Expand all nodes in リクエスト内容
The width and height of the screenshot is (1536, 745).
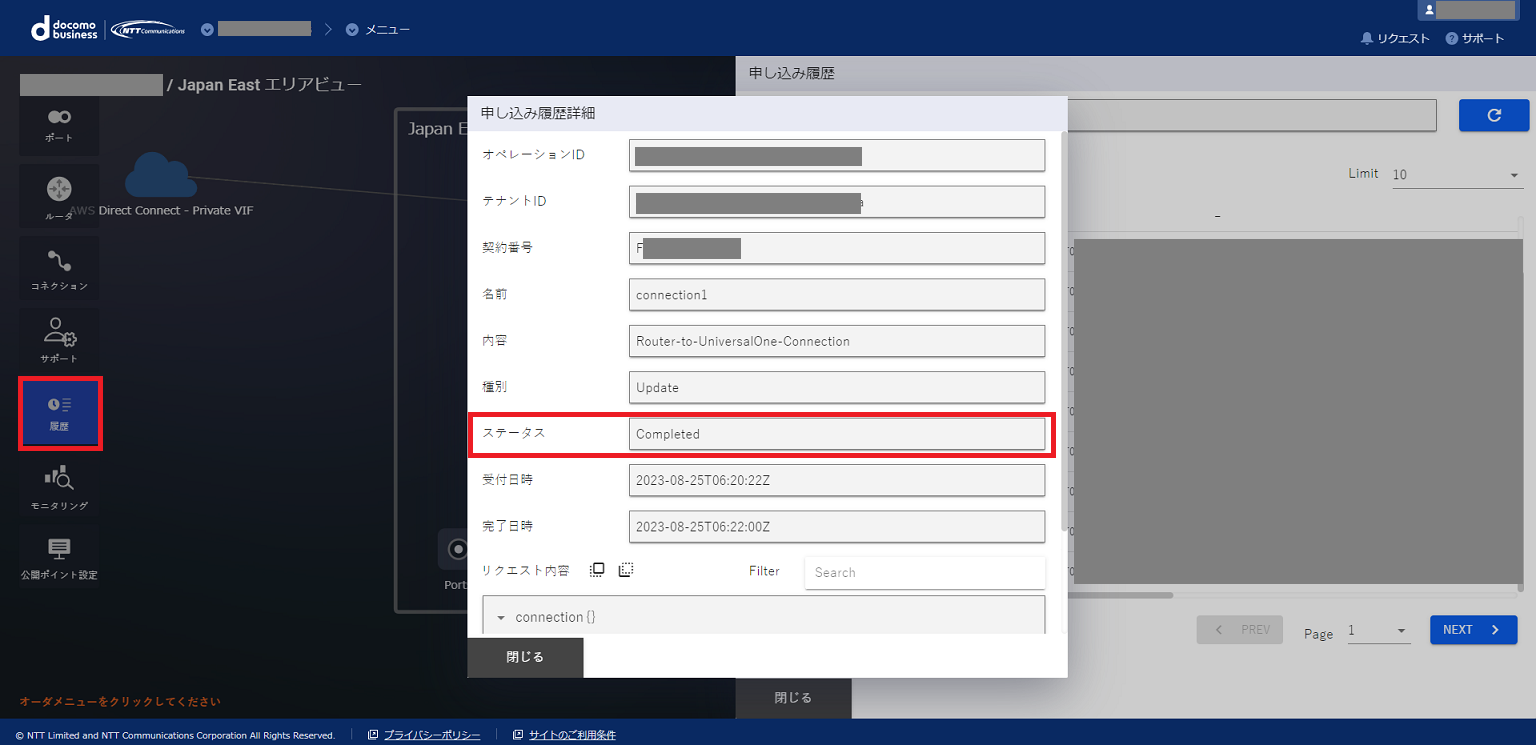(x=597, y=570)
